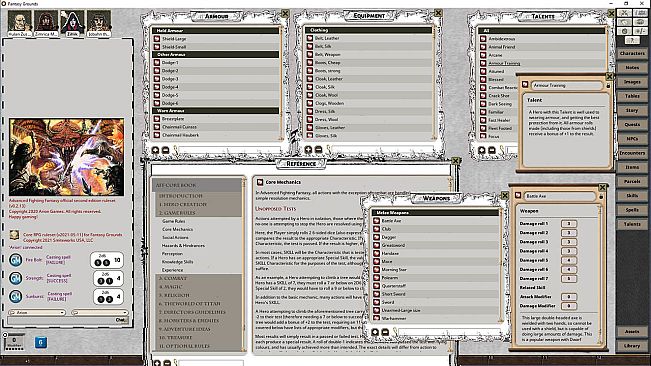Open the chat speaker dropdown showing Arion
651x366 pixels.
(x=37, y=312)
